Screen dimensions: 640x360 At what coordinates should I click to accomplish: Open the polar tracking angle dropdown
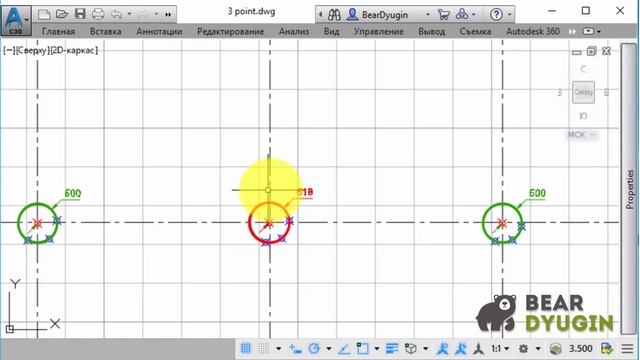[x=329, y=349]
